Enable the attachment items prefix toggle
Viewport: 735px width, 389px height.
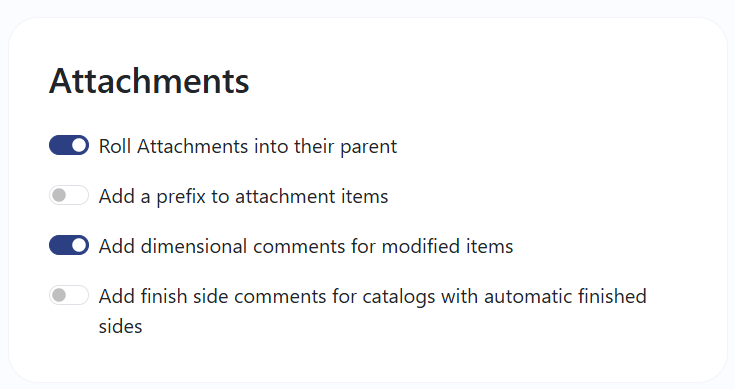[69, 195]
